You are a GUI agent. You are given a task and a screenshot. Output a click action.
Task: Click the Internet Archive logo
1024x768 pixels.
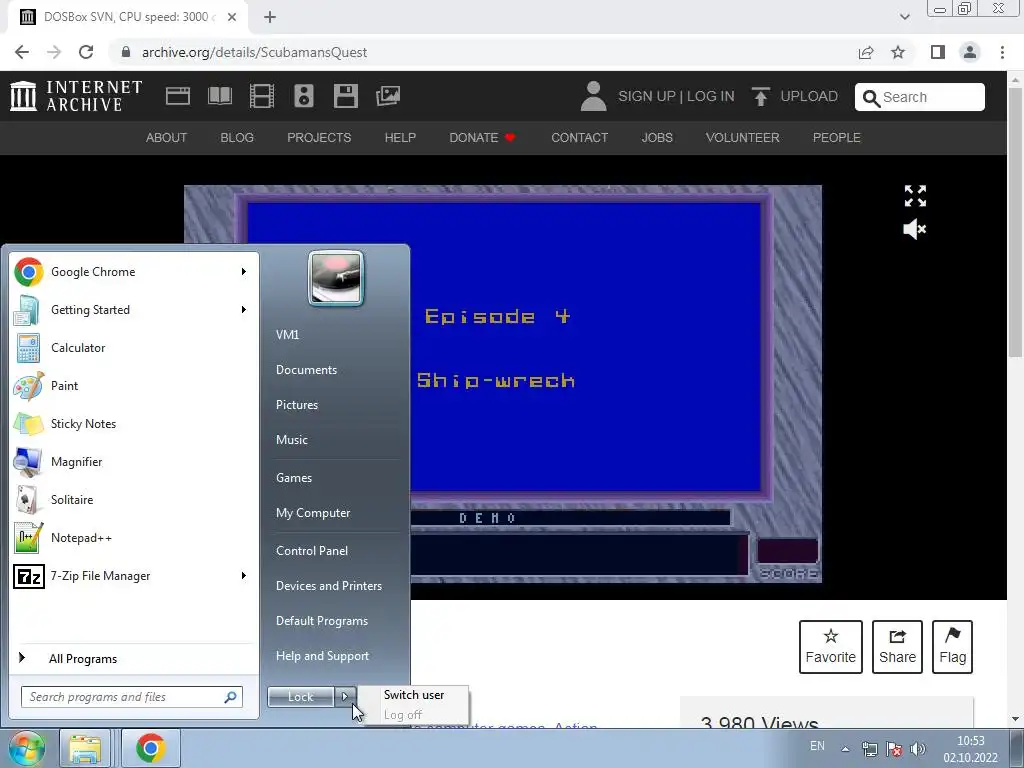point(76,96)
